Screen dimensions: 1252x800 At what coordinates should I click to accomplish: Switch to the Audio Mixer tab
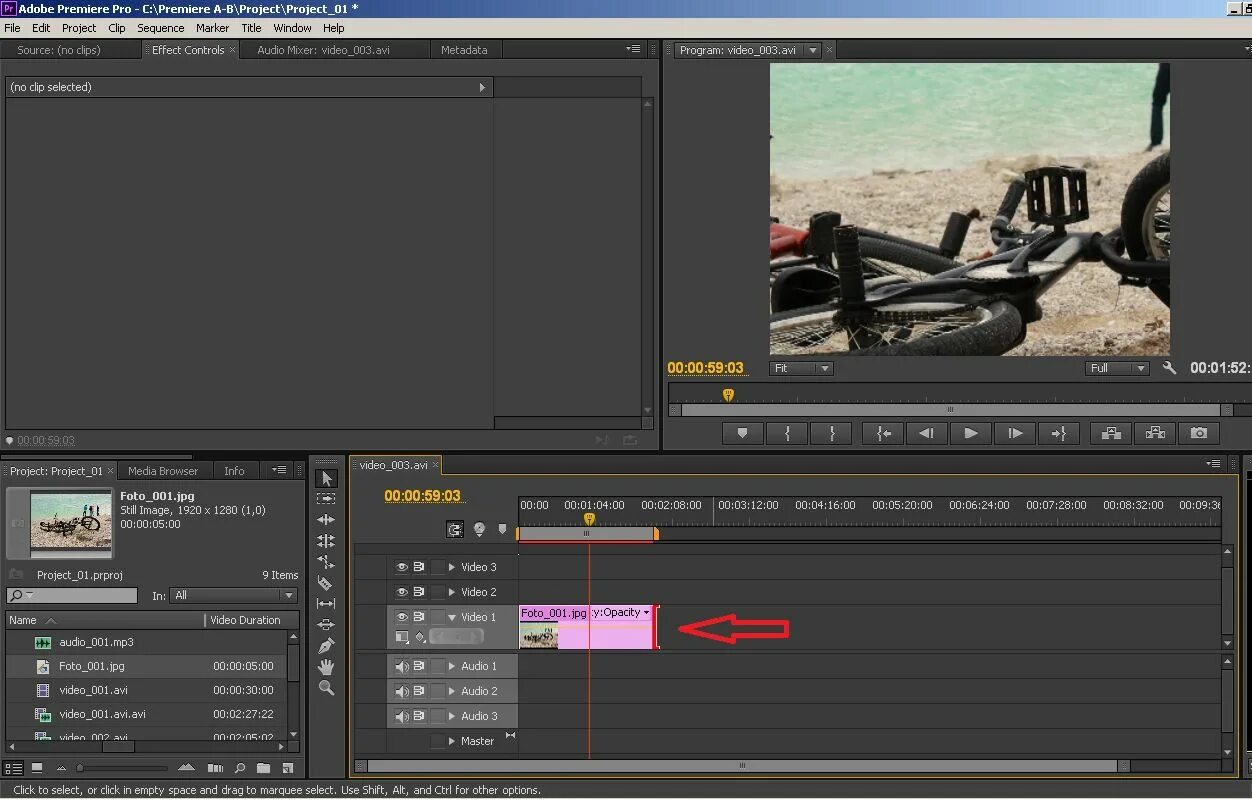click(x=323, y=50)
